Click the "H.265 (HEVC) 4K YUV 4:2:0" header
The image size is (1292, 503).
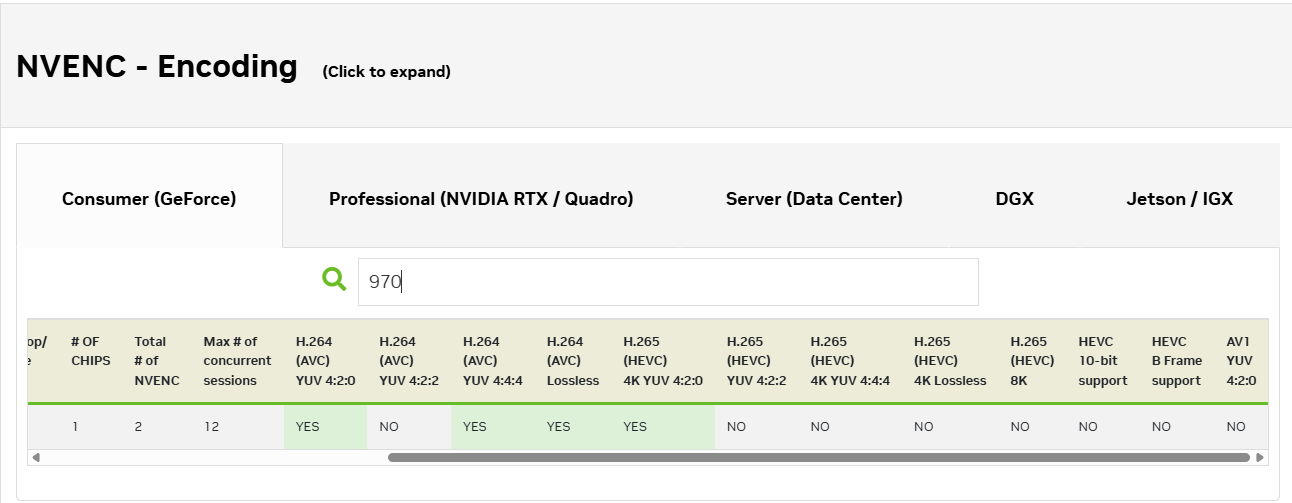pos(663,361)
